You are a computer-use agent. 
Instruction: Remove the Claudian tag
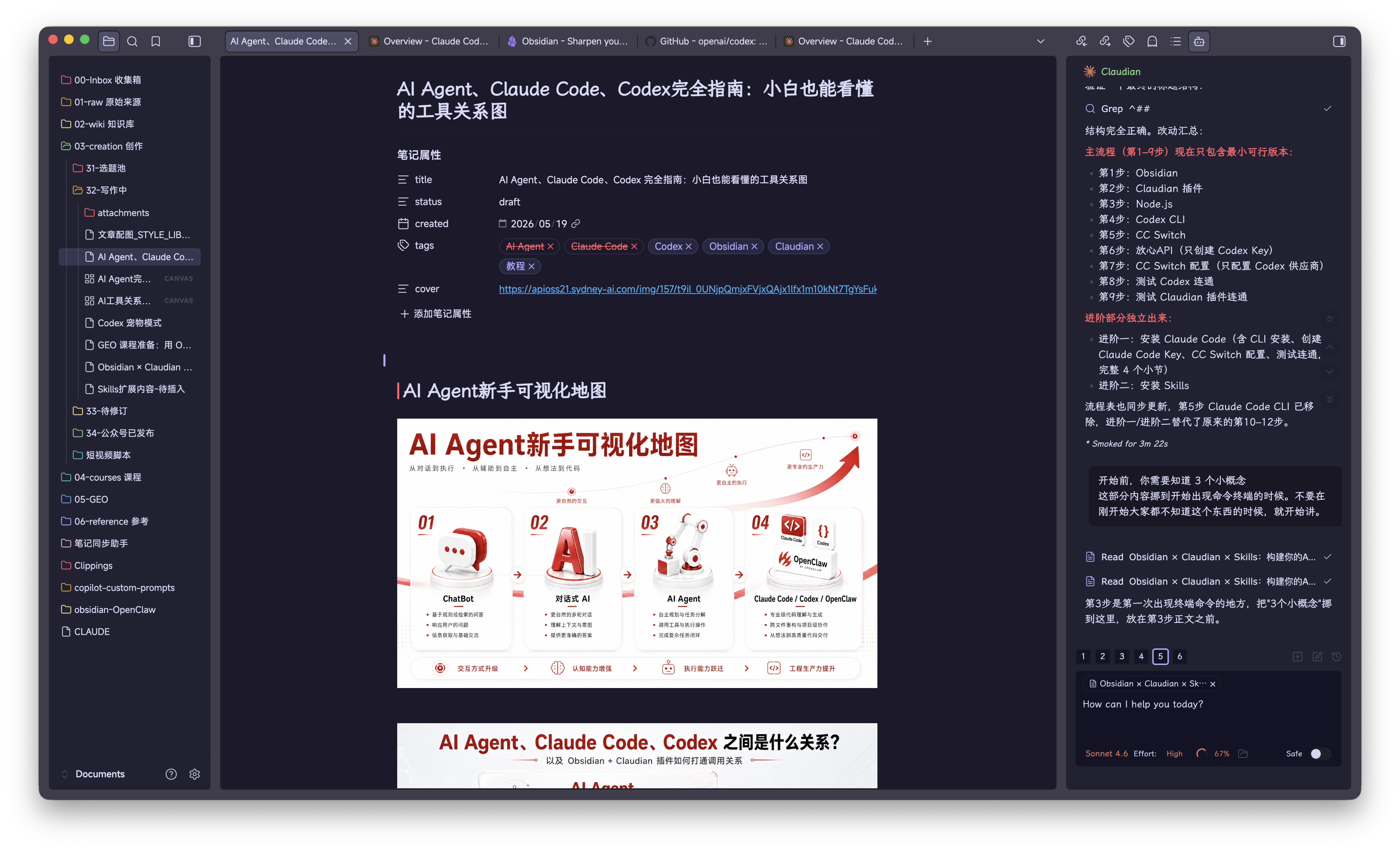click(x=821, y=246)
